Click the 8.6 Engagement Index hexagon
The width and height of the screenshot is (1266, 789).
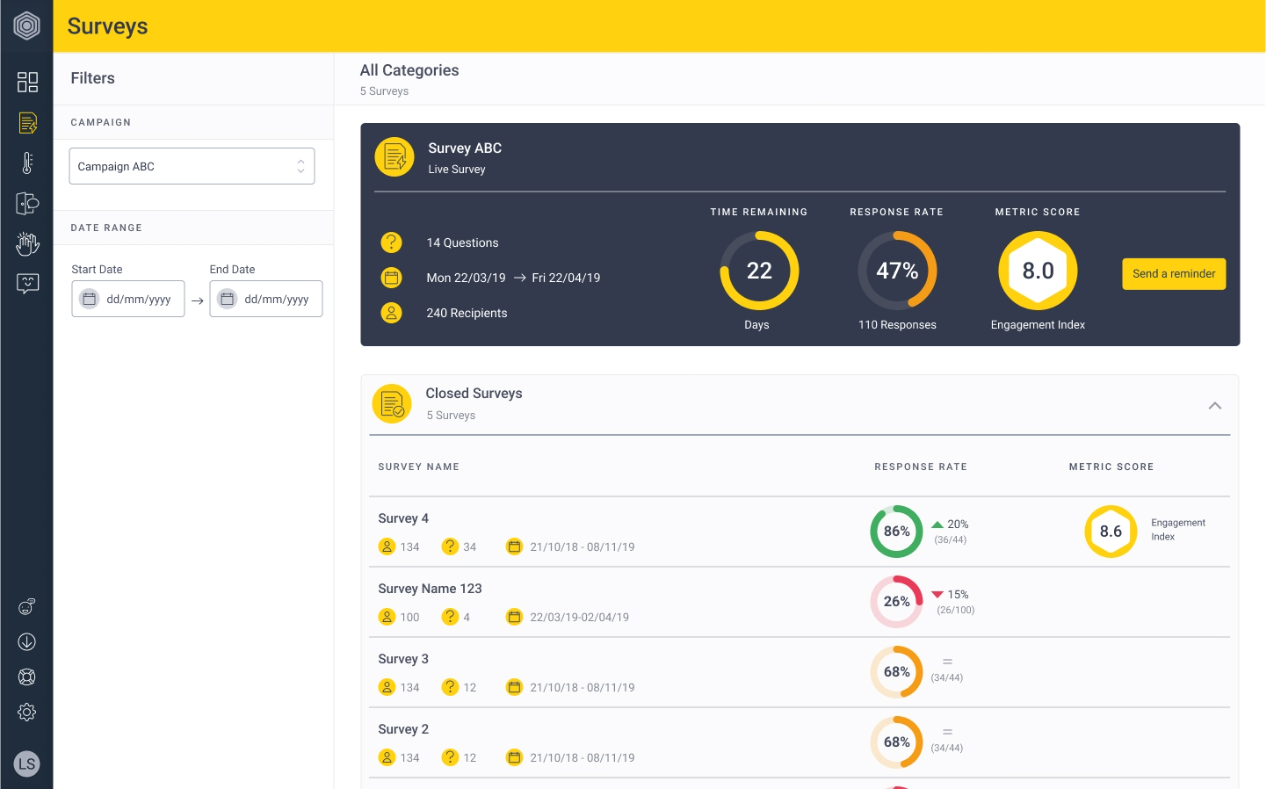click(1111, 532)
